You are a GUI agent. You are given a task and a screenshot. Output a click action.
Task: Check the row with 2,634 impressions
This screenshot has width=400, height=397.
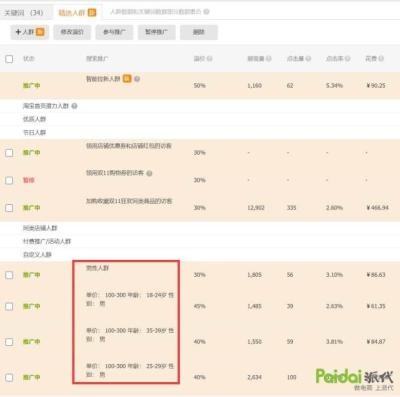[9, 377]
